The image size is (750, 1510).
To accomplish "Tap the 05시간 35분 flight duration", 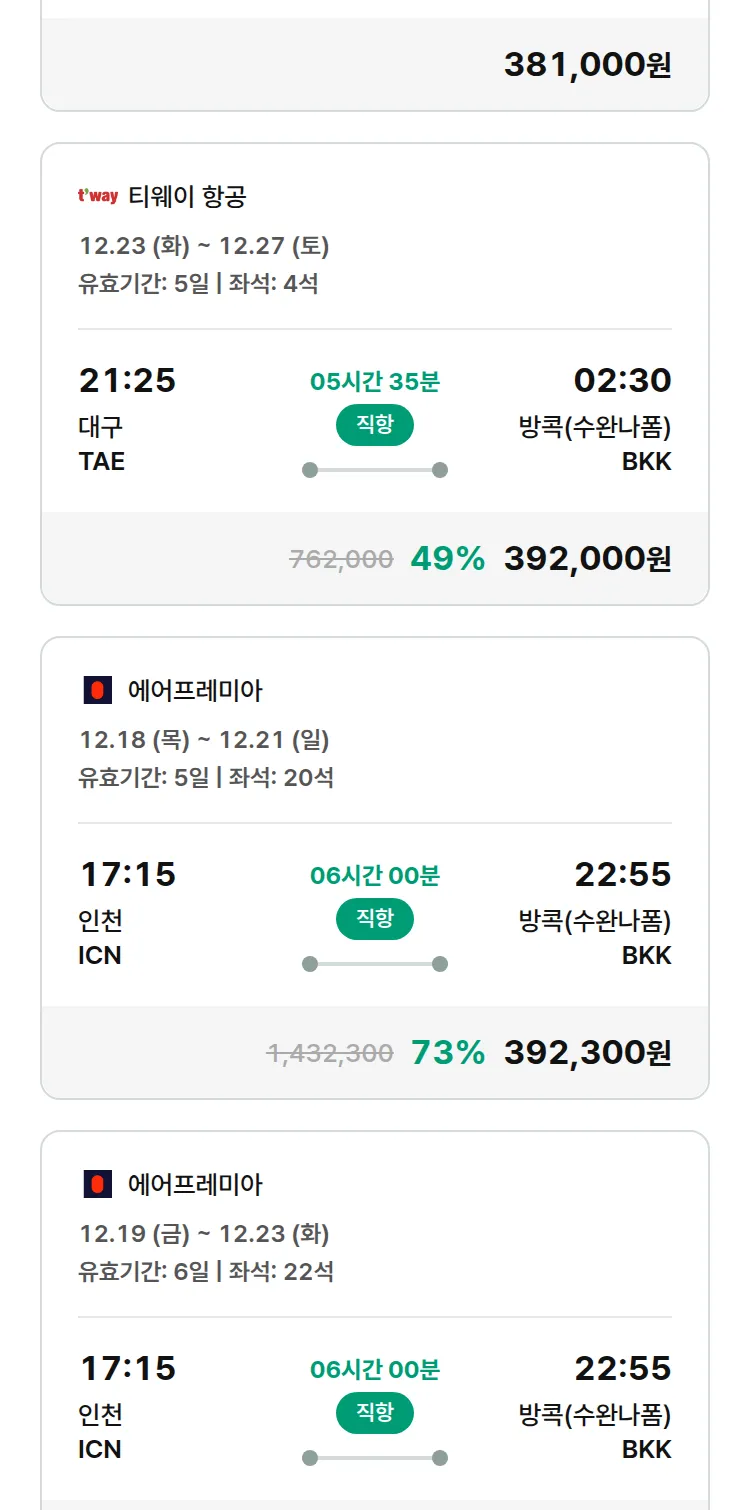I will point(375,381).
